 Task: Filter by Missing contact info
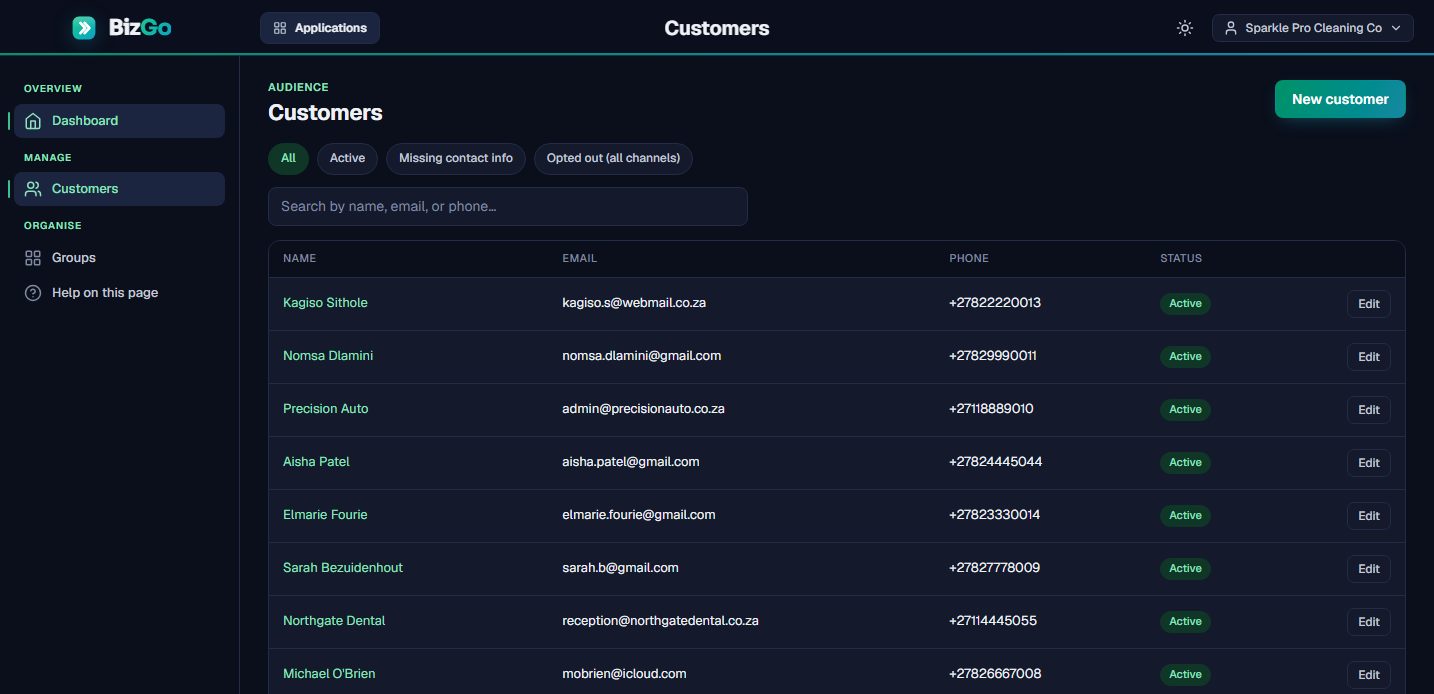pyautogui.click(x=456, y=158)
